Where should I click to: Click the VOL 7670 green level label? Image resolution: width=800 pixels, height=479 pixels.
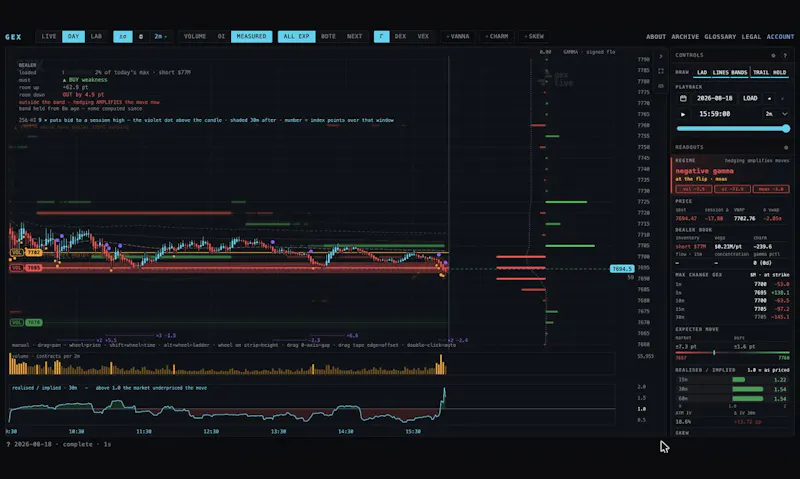click(26, 322)
